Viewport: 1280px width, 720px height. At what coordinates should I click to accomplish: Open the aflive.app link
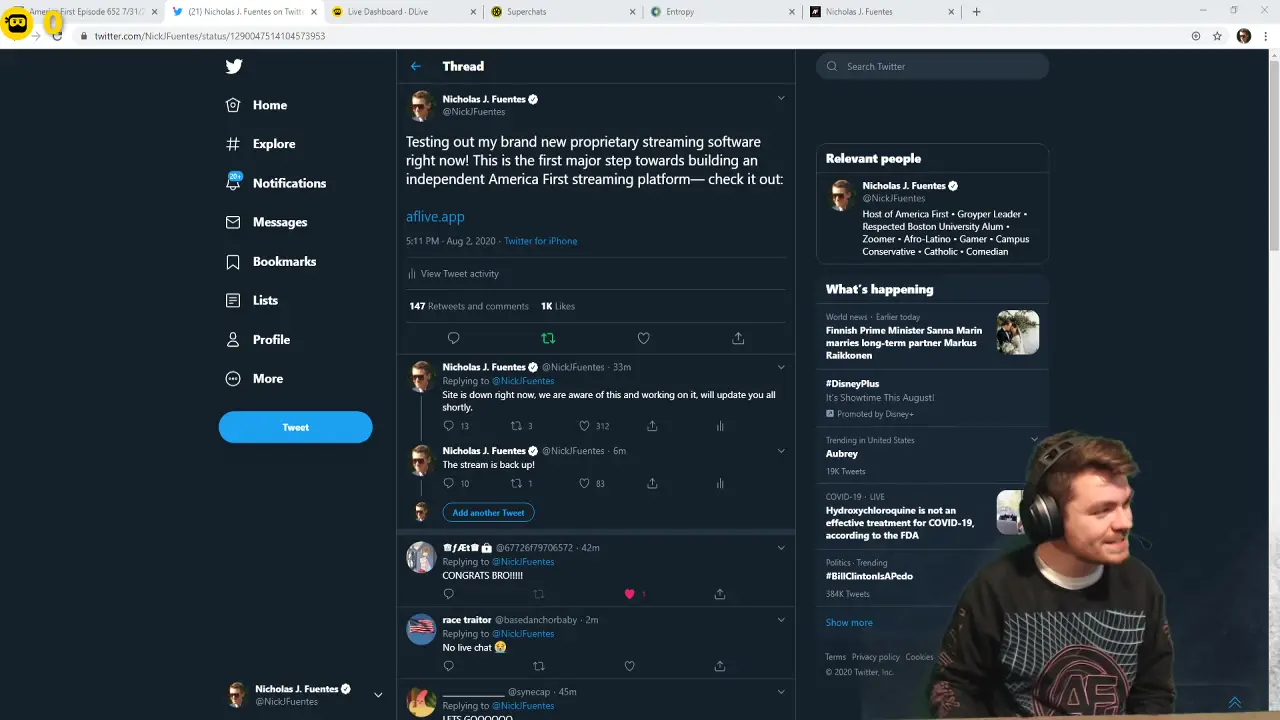(x=434, y=216)
